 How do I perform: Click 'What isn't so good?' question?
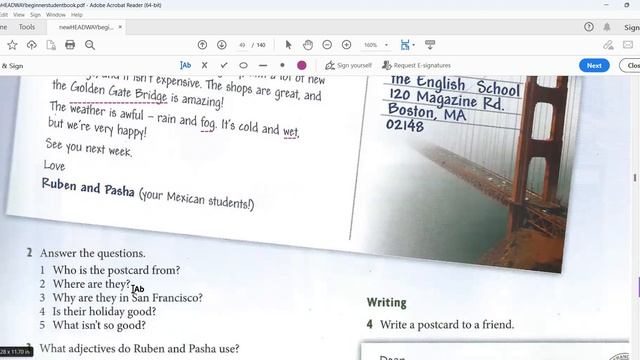[99, 325]
